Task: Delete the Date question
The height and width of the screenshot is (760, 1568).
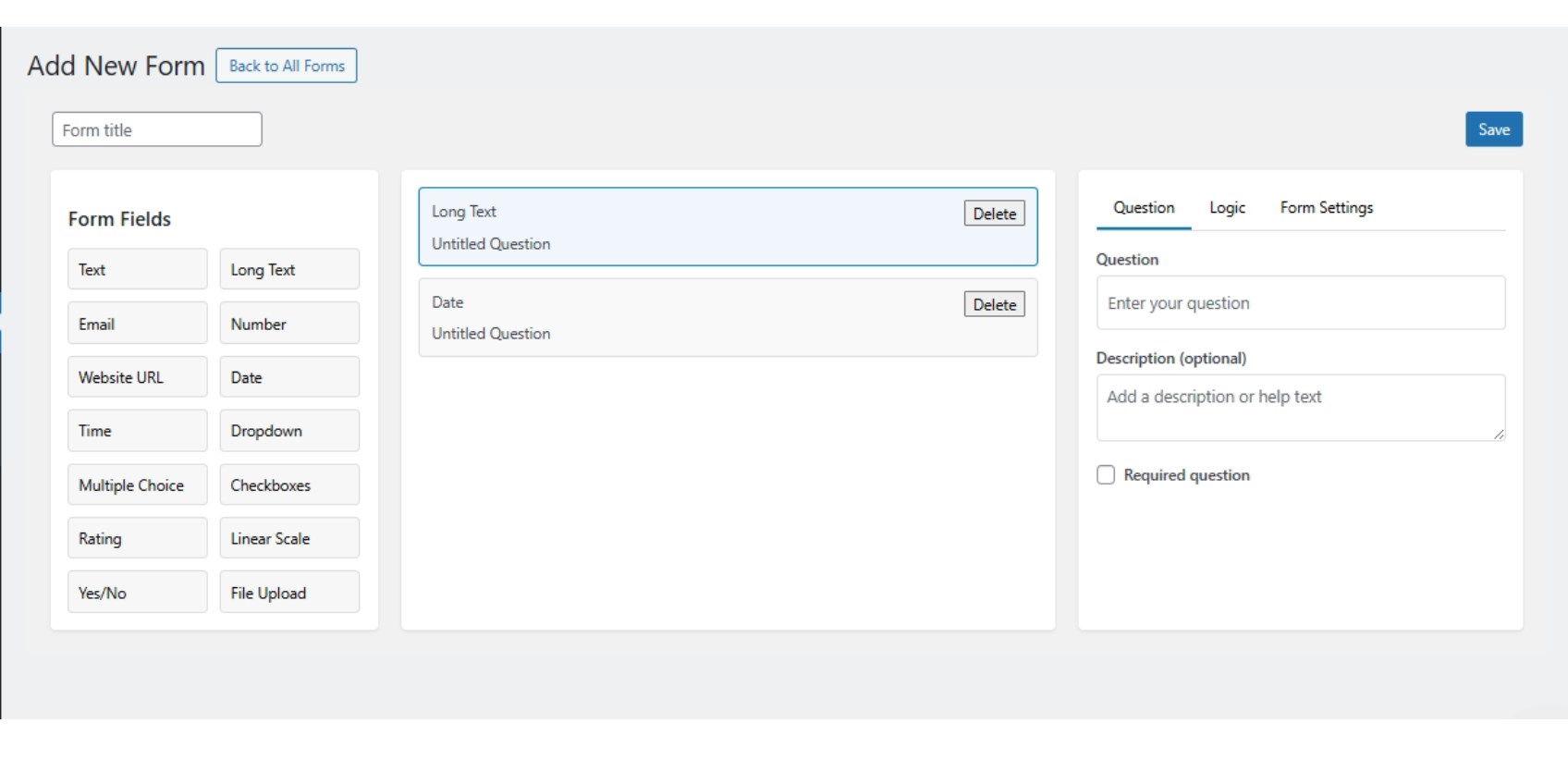Action: pyautogui.click(x=994, y=304)
